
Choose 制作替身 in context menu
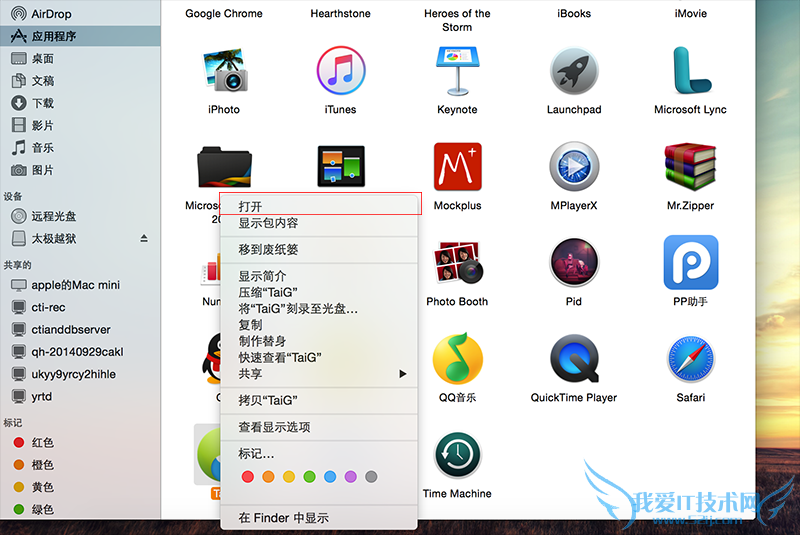coord(319,341)
